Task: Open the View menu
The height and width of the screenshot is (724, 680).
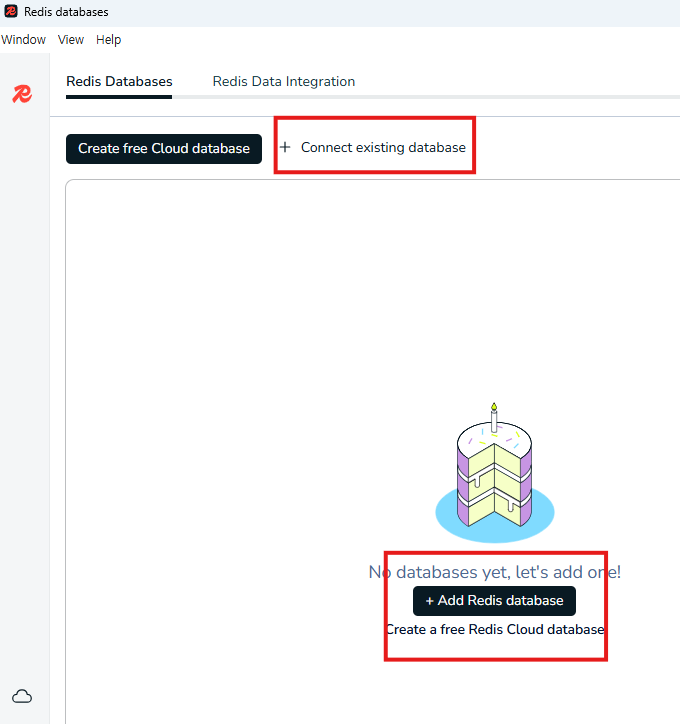Action: click(71, 40)
